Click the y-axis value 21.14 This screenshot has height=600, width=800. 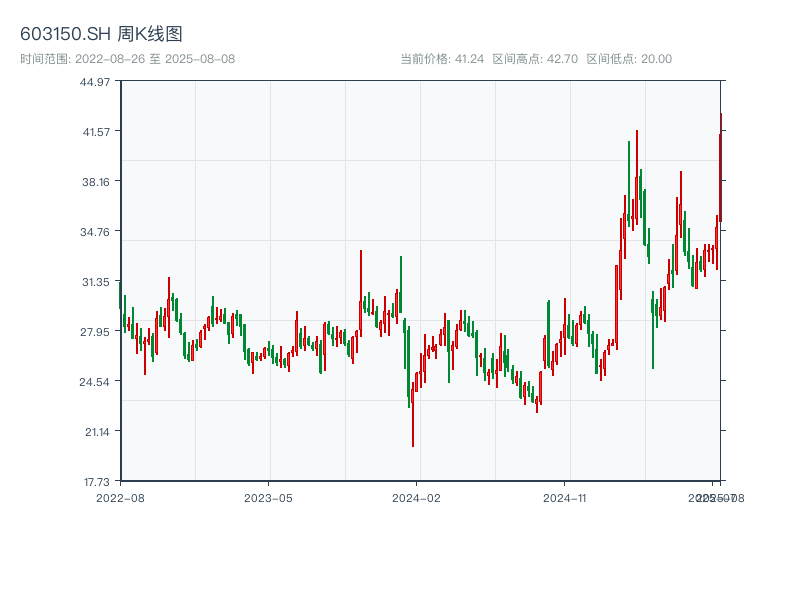97,432
